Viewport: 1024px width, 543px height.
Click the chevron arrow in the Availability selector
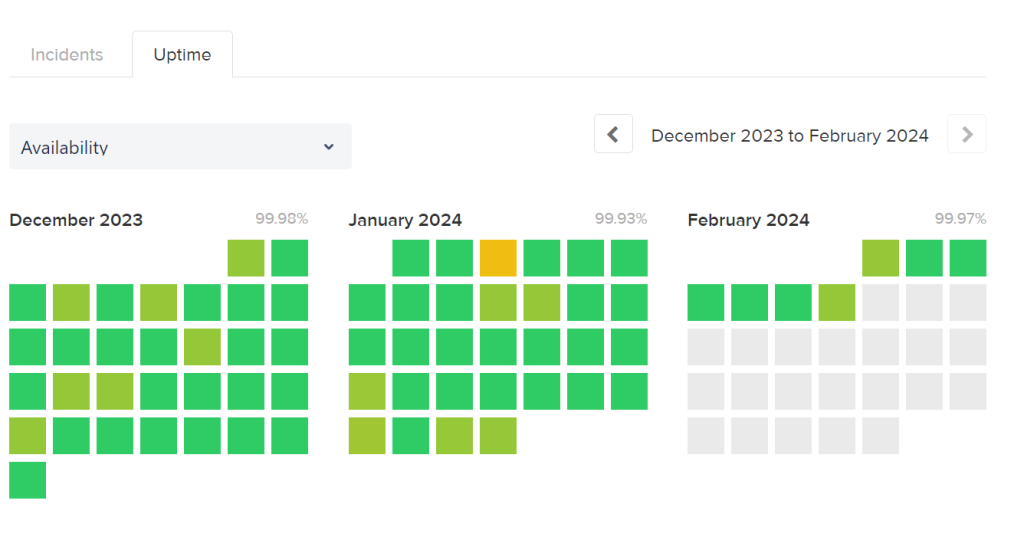329,147
